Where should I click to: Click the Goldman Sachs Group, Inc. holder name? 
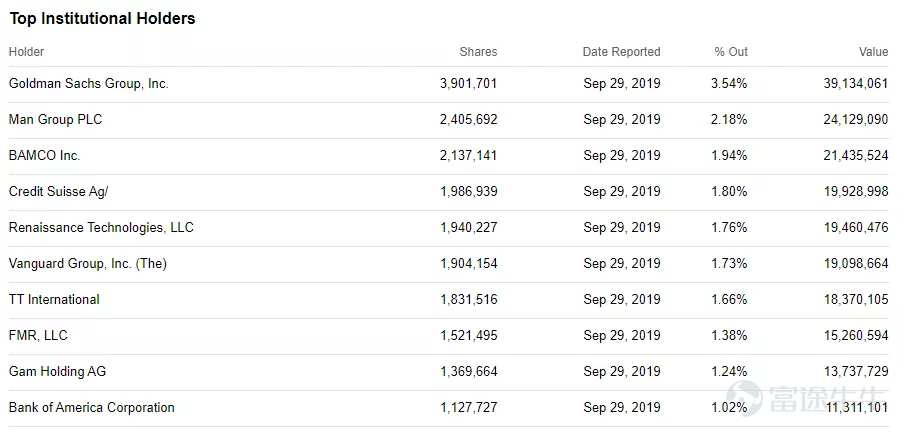point(88,84)
